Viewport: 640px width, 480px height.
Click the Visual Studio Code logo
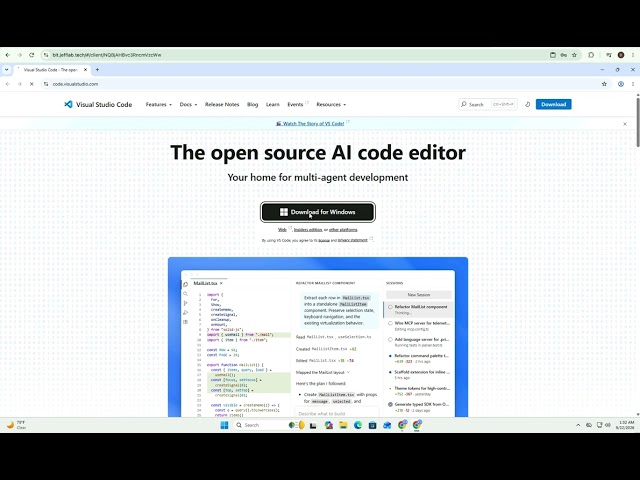(x=98, y=104)
